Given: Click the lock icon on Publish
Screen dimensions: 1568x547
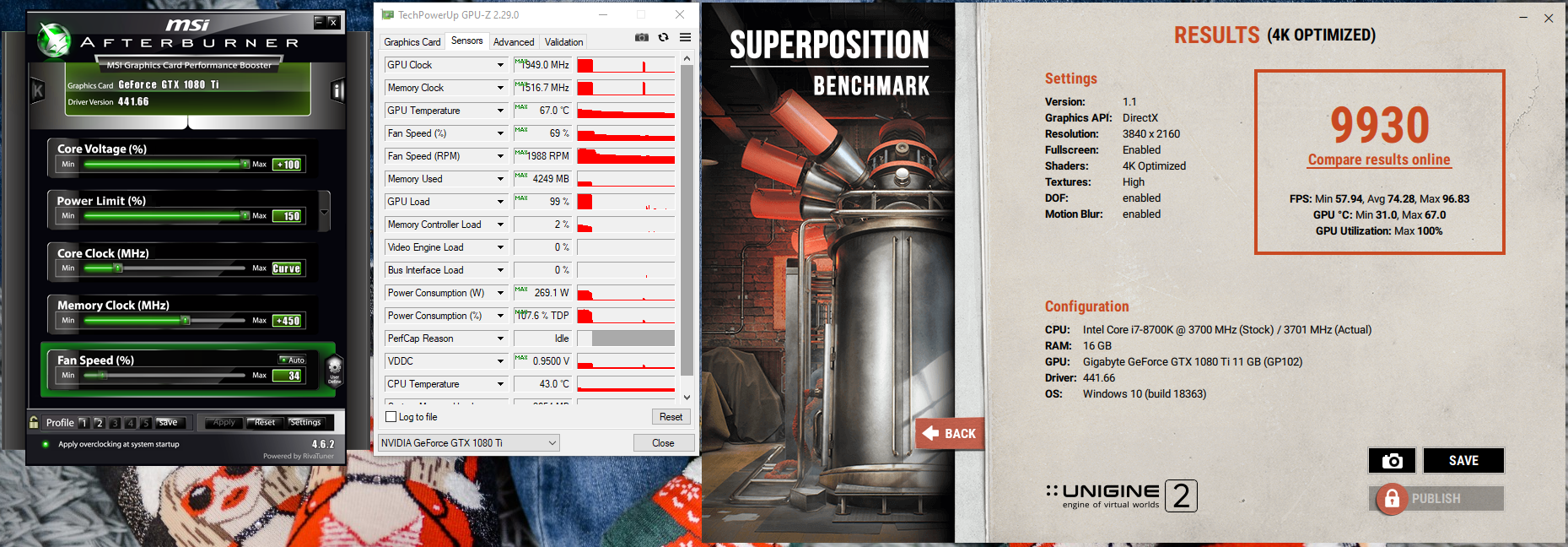Looking at the screenshot, I should click(1392, 498).
